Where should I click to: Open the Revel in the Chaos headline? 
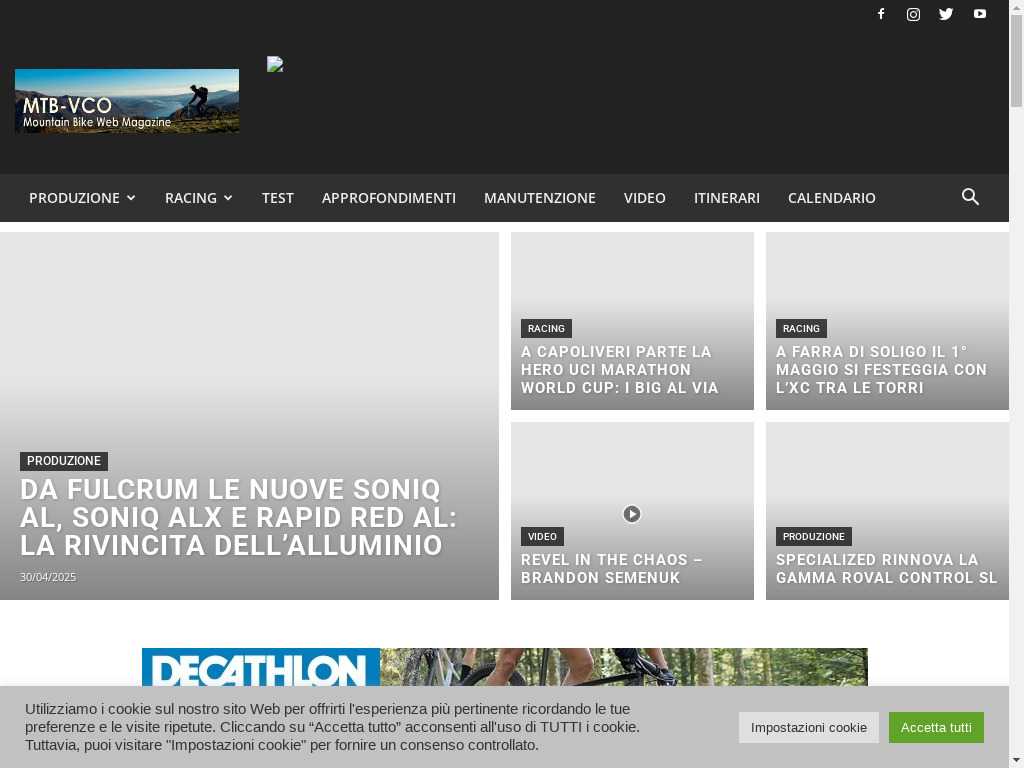(x=611, y=569)
